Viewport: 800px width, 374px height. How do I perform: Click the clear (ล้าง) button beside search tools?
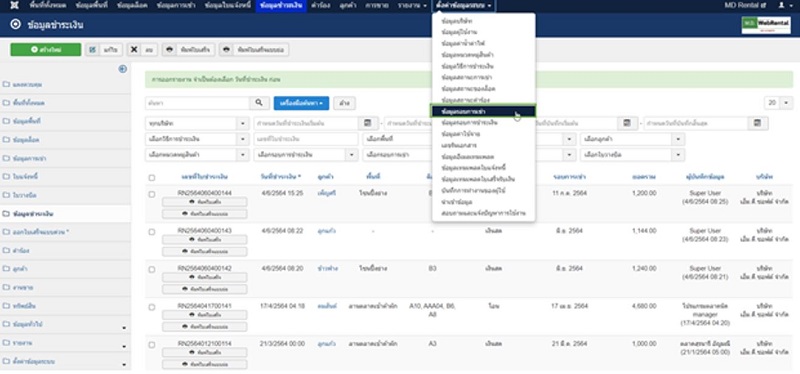tap(344, 103)
